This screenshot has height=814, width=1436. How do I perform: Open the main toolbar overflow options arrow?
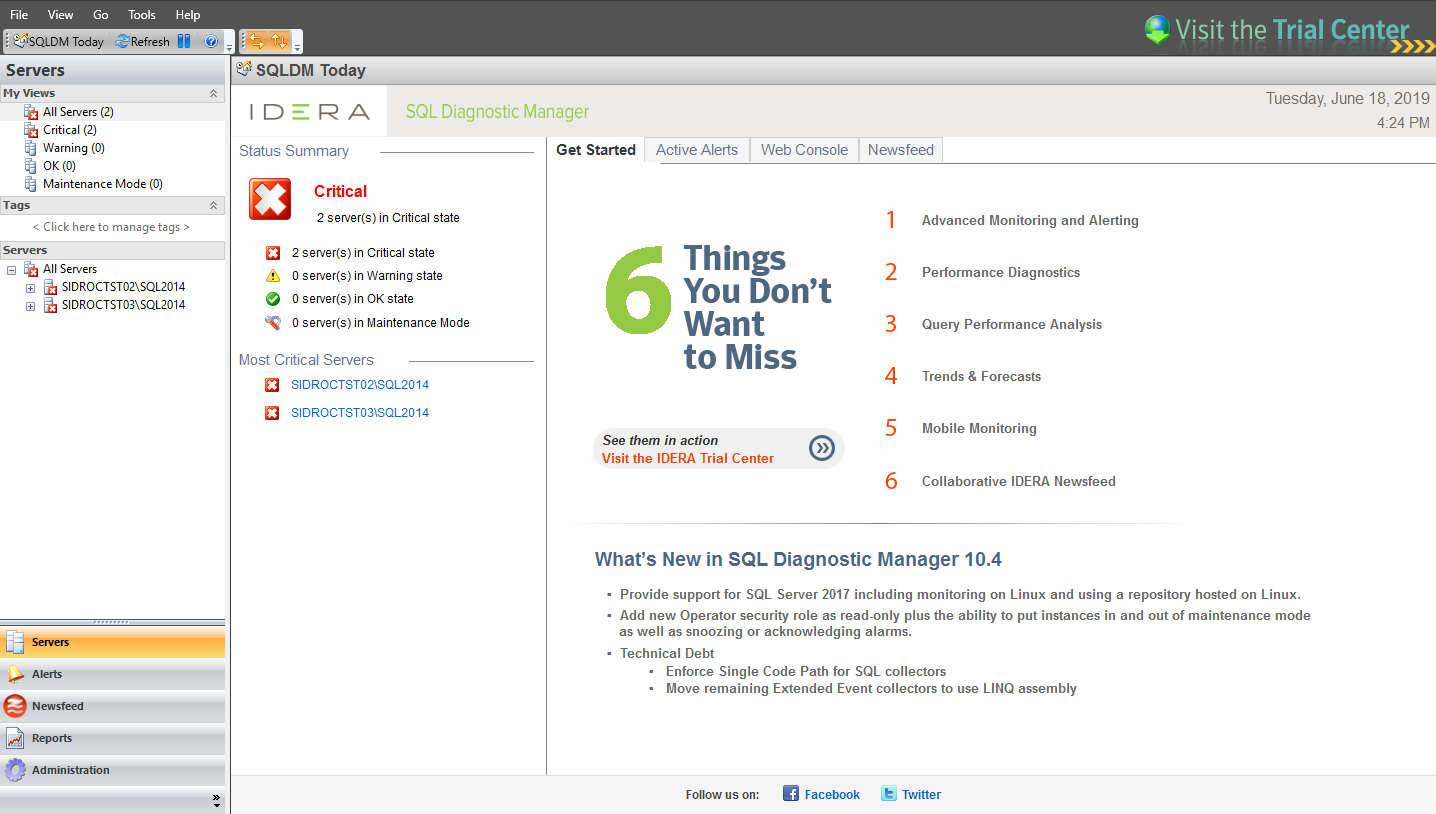tap(229, 44)
